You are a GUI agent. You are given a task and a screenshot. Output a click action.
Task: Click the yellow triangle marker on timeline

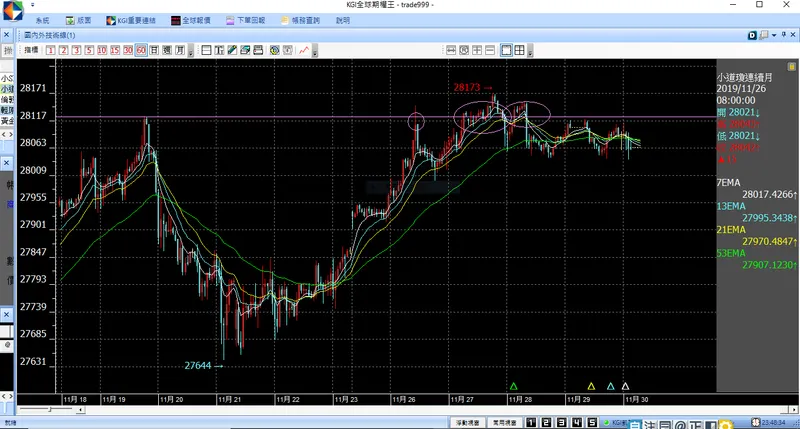[591, 386]
